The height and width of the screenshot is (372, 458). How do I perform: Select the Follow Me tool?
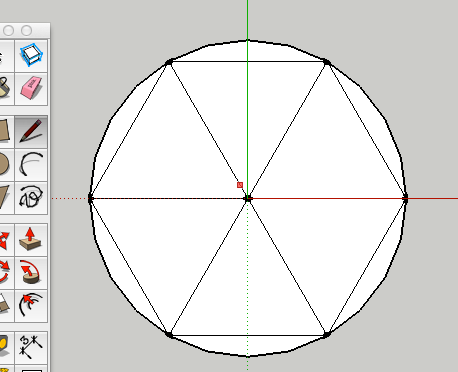31,272
